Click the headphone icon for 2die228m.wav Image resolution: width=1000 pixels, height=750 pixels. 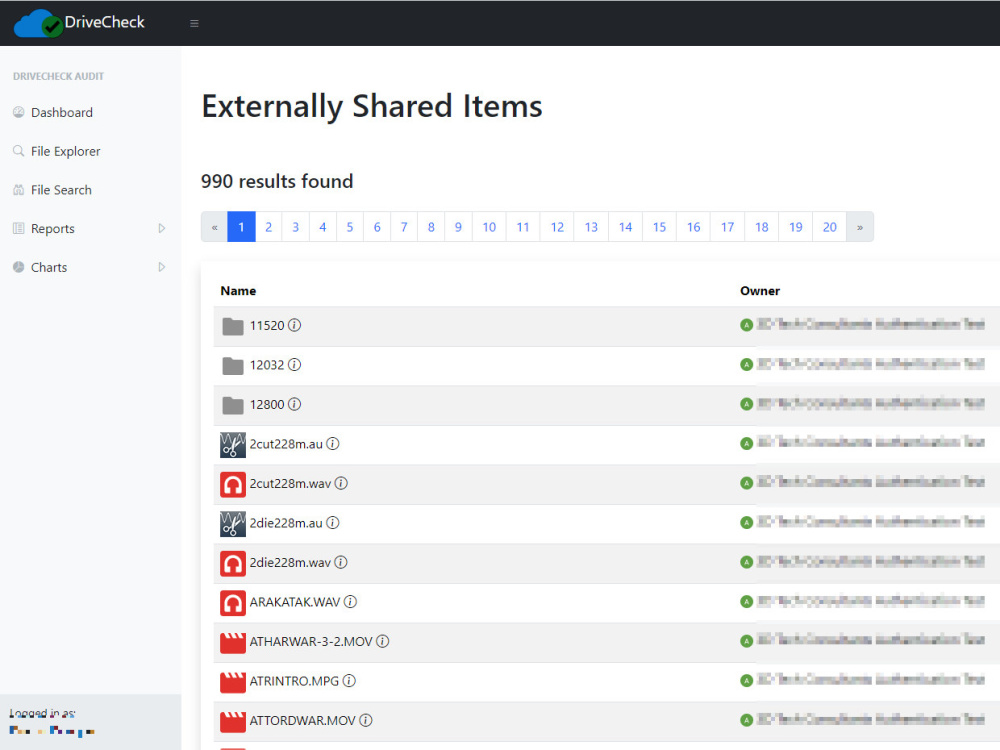click(x=233, y=564)
